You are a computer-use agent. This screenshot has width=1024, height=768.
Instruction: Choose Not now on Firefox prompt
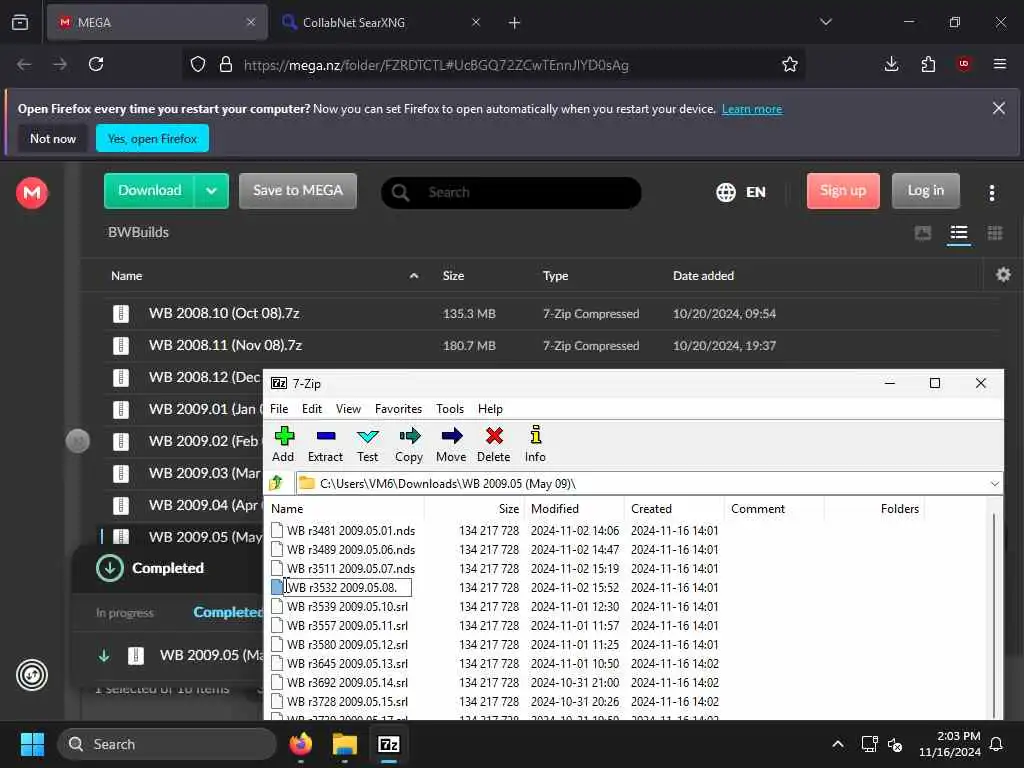53,138
